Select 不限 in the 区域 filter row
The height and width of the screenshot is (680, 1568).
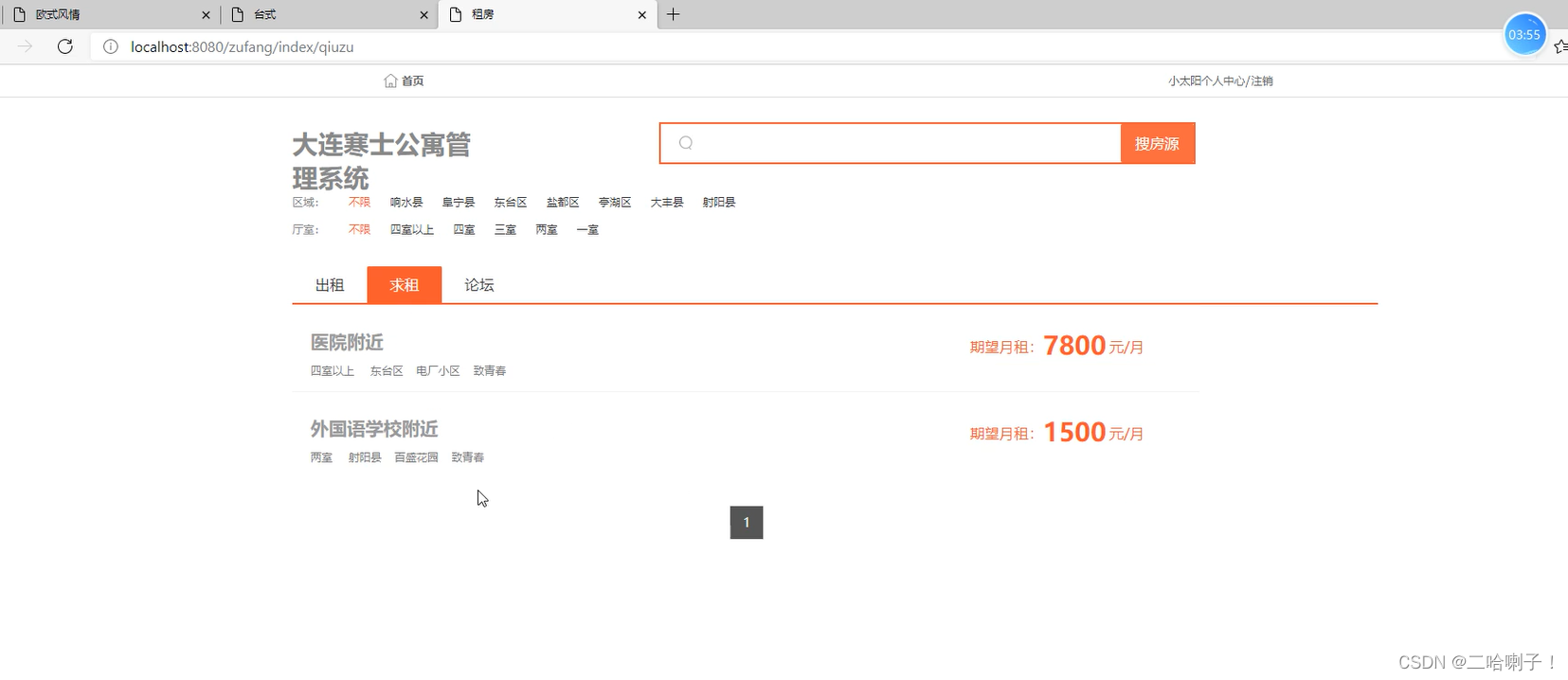359,202
